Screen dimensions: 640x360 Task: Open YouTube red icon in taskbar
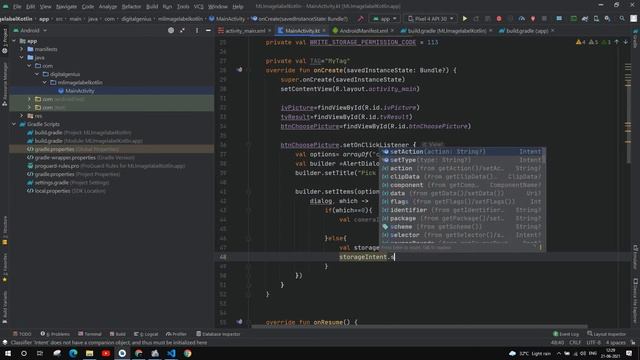(x=106, y=353)
